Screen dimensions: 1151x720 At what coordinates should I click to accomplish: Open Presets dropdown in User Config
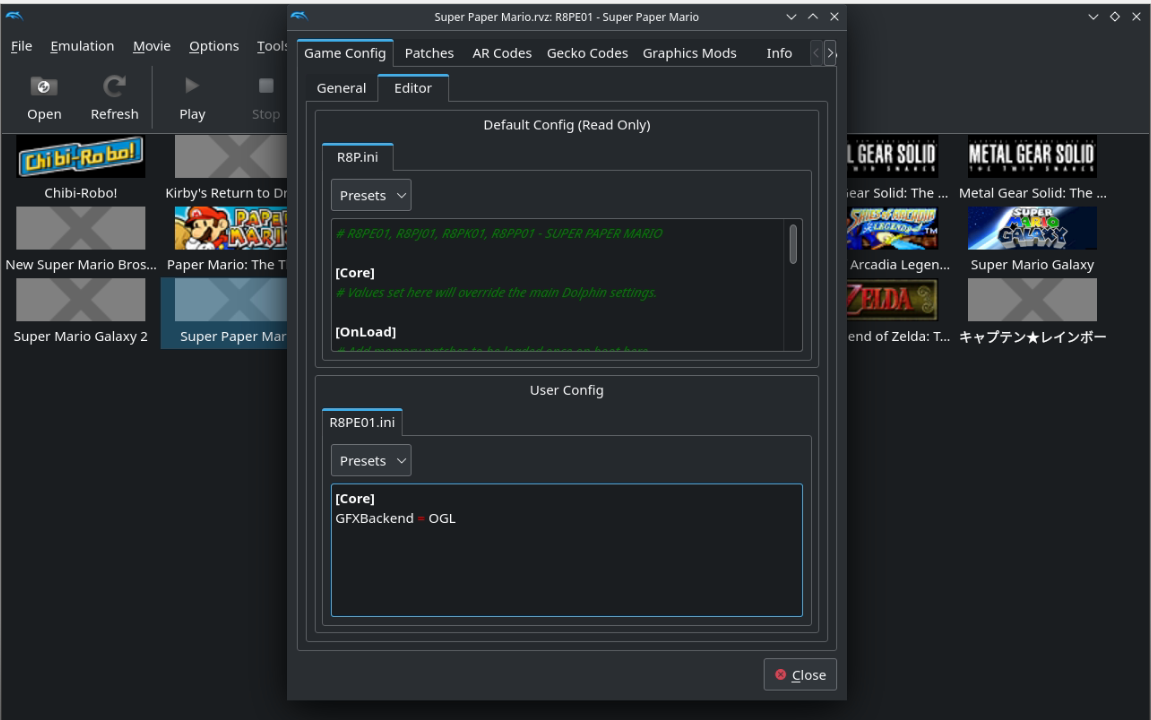click(x=371, y=460)
